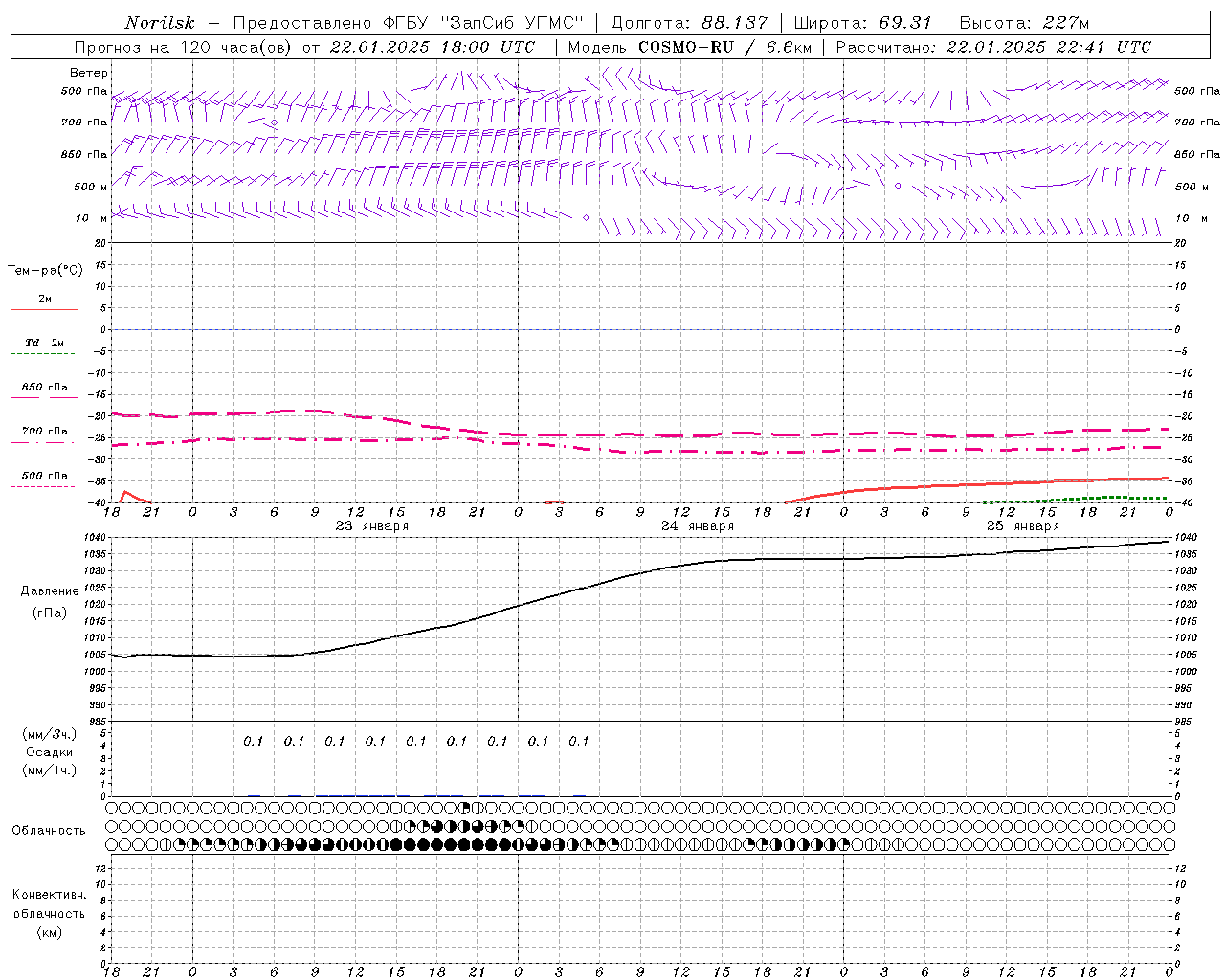Click the 'Модель COSMO-RU / 6.6км' label
1225x980 pixels.
click(690, 47)
